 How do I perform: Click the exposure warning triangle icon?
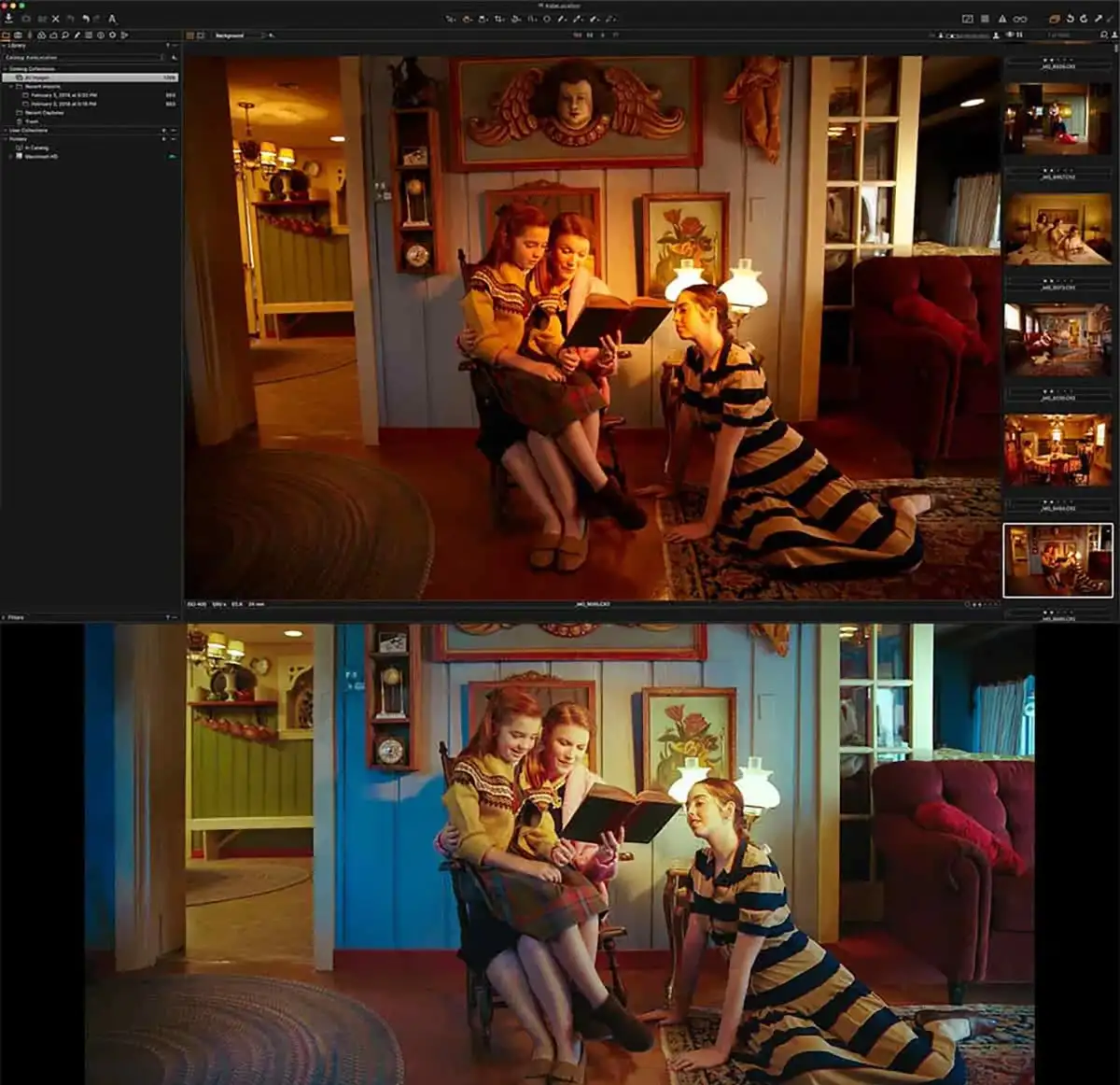(1002, 19)
